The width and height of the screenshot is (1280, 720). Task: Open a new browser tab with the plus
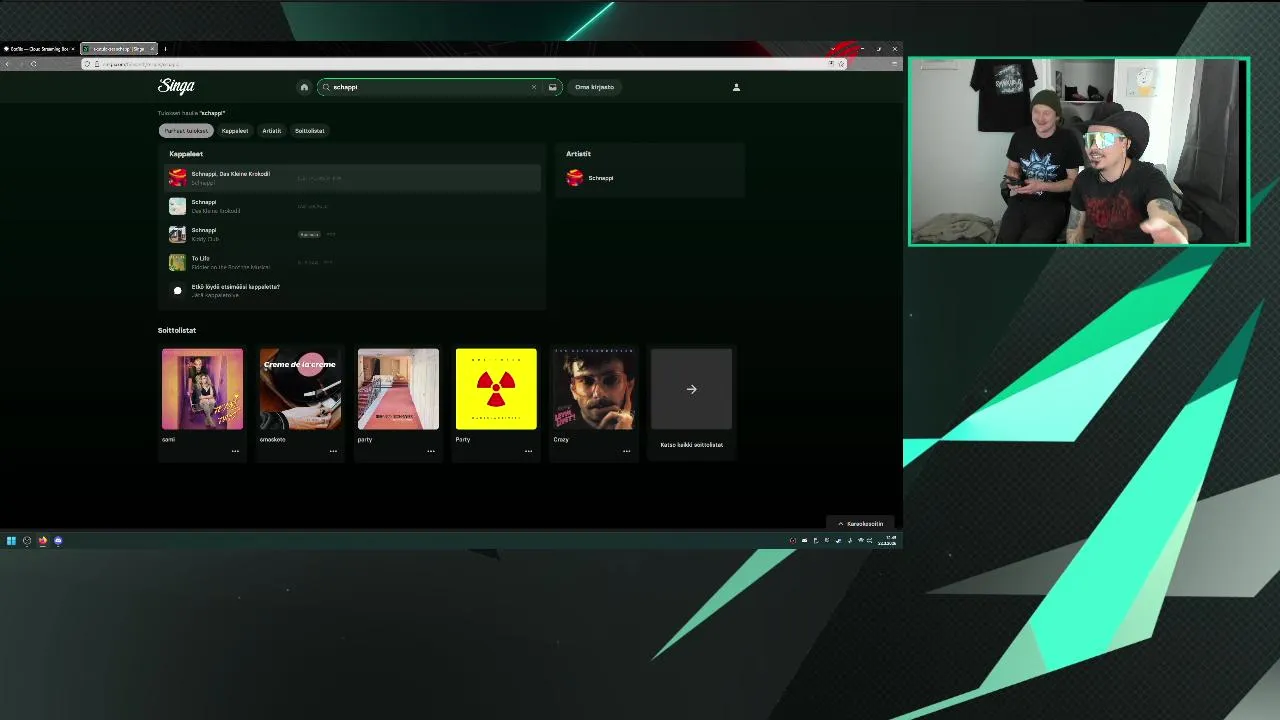[x=165, y=48]
